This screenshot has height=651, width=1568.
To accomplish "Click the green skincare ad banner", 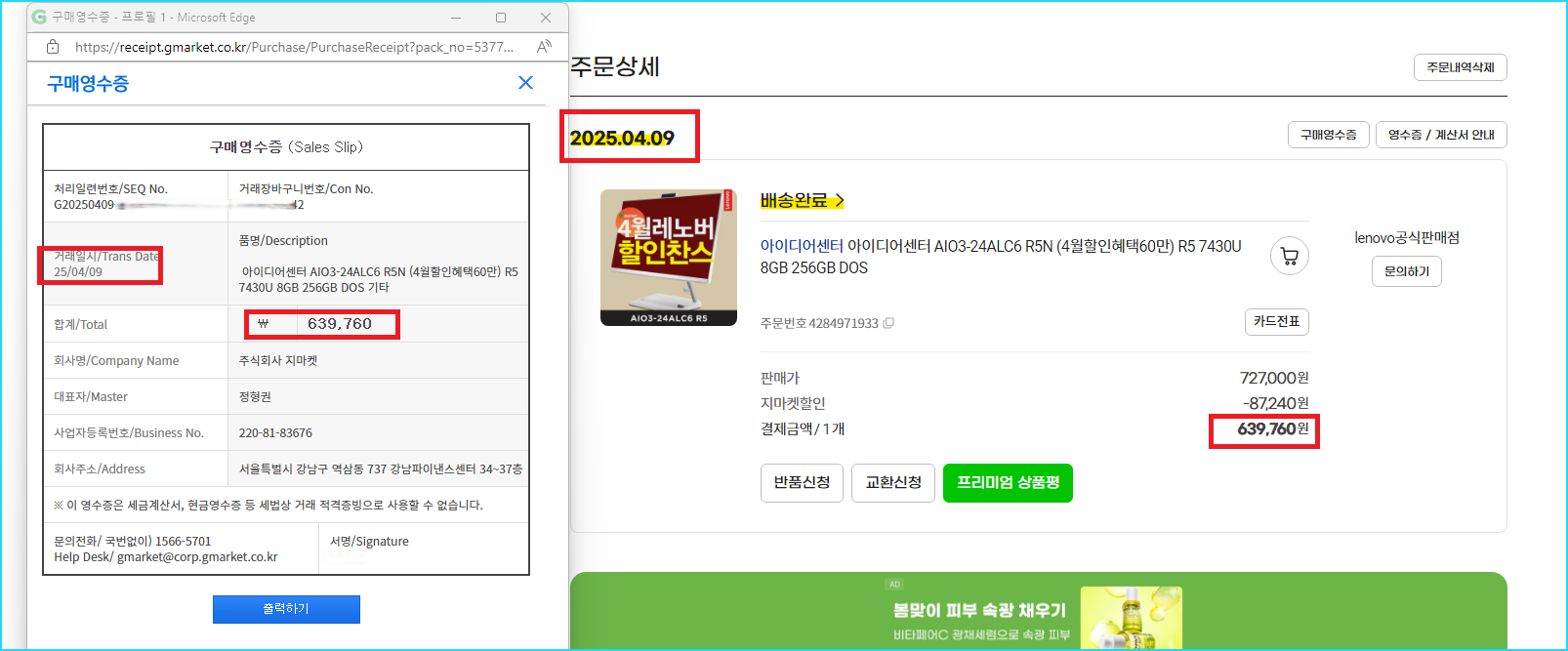I will [1039, 611].
